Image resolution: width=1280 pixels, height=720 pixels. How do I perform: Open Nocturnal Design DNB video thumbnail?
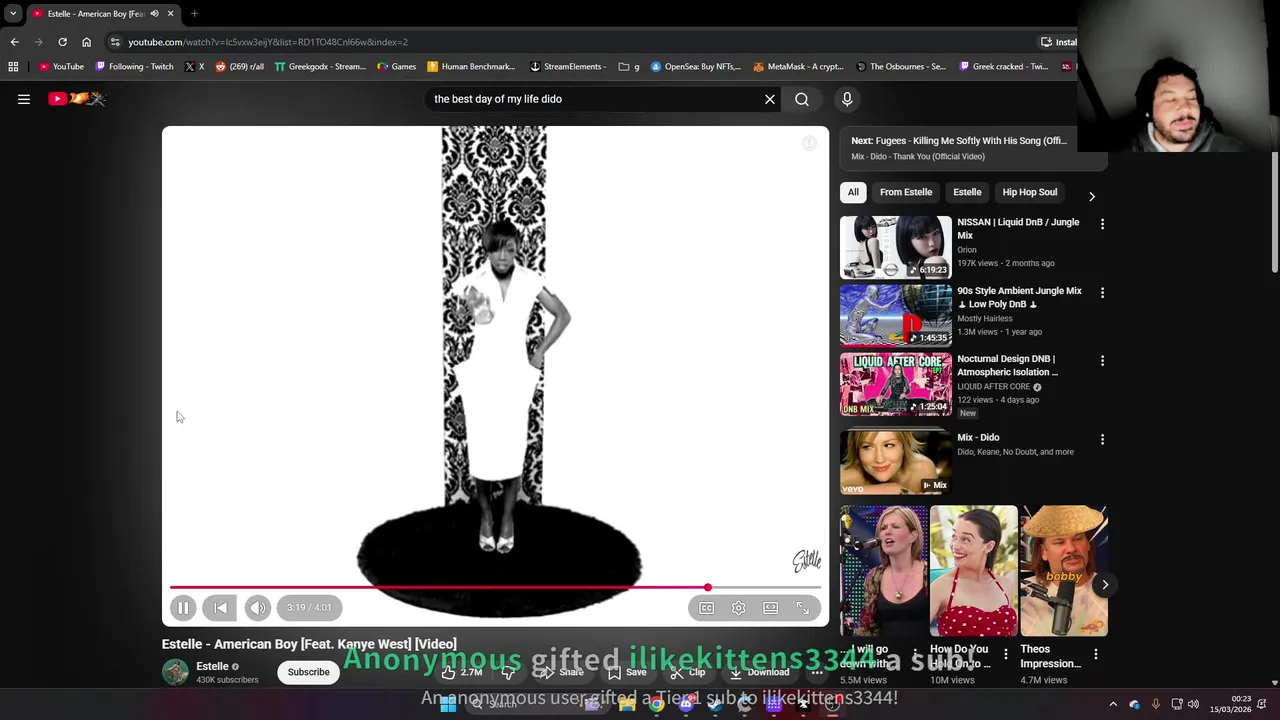pos(896,384)
